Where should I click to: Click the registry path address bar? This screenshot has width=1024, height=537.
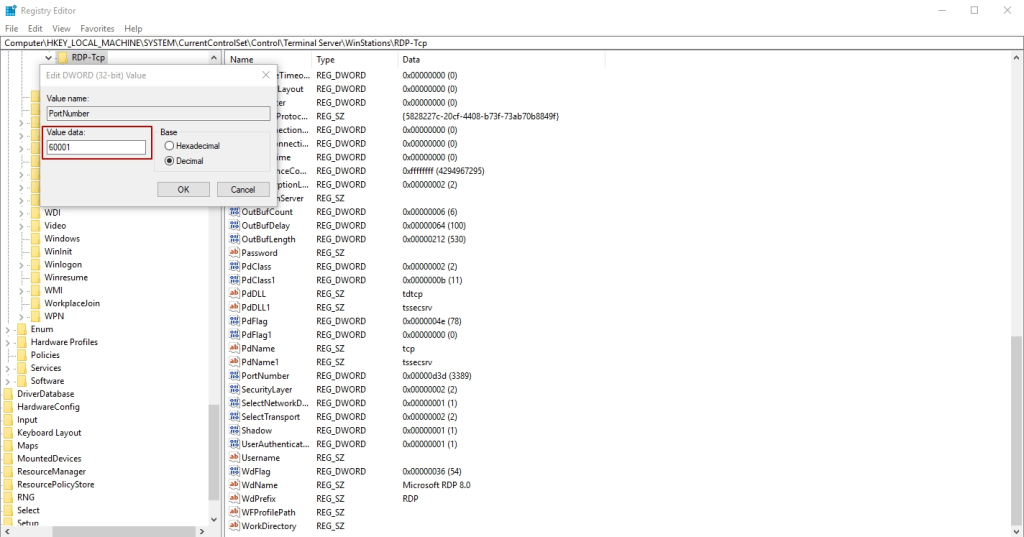(512, 43)
